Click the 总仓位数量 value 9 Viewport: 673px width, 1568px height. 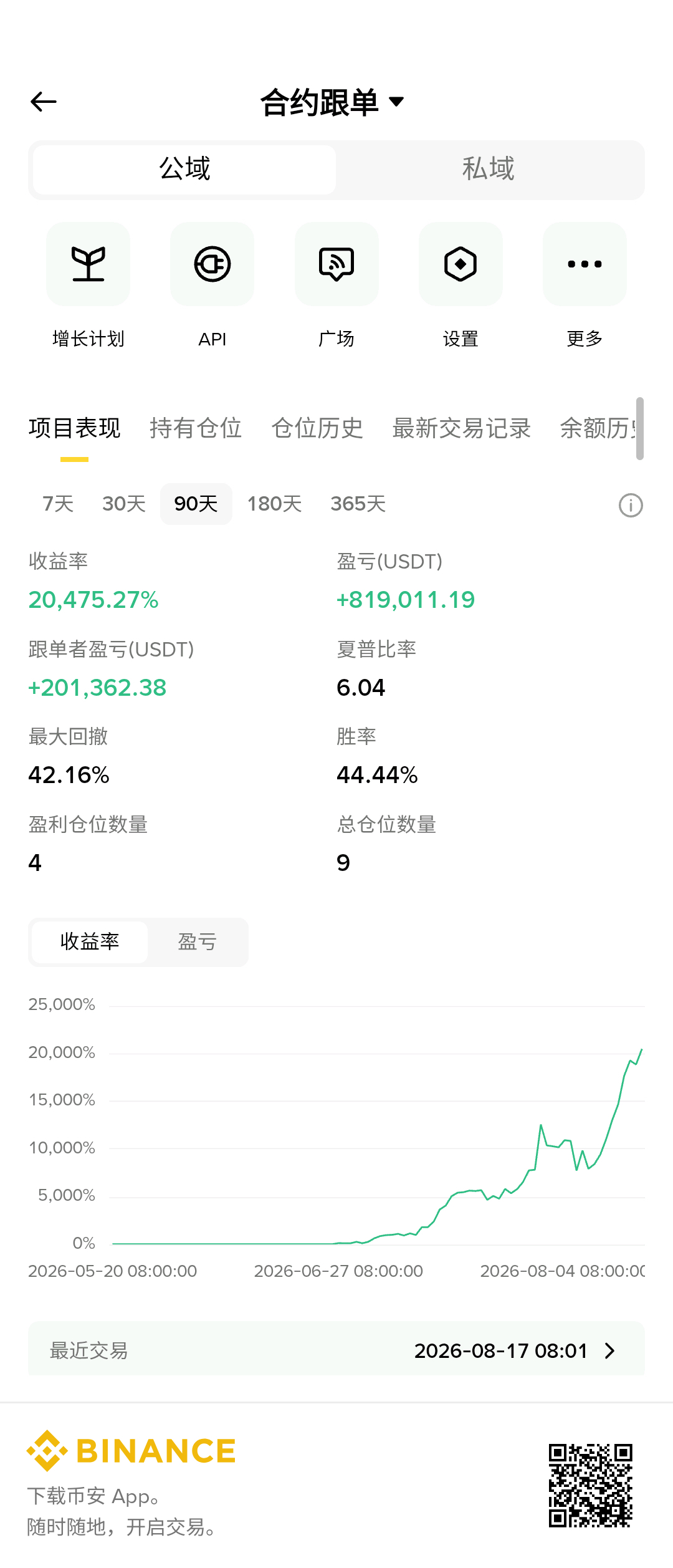343,863
